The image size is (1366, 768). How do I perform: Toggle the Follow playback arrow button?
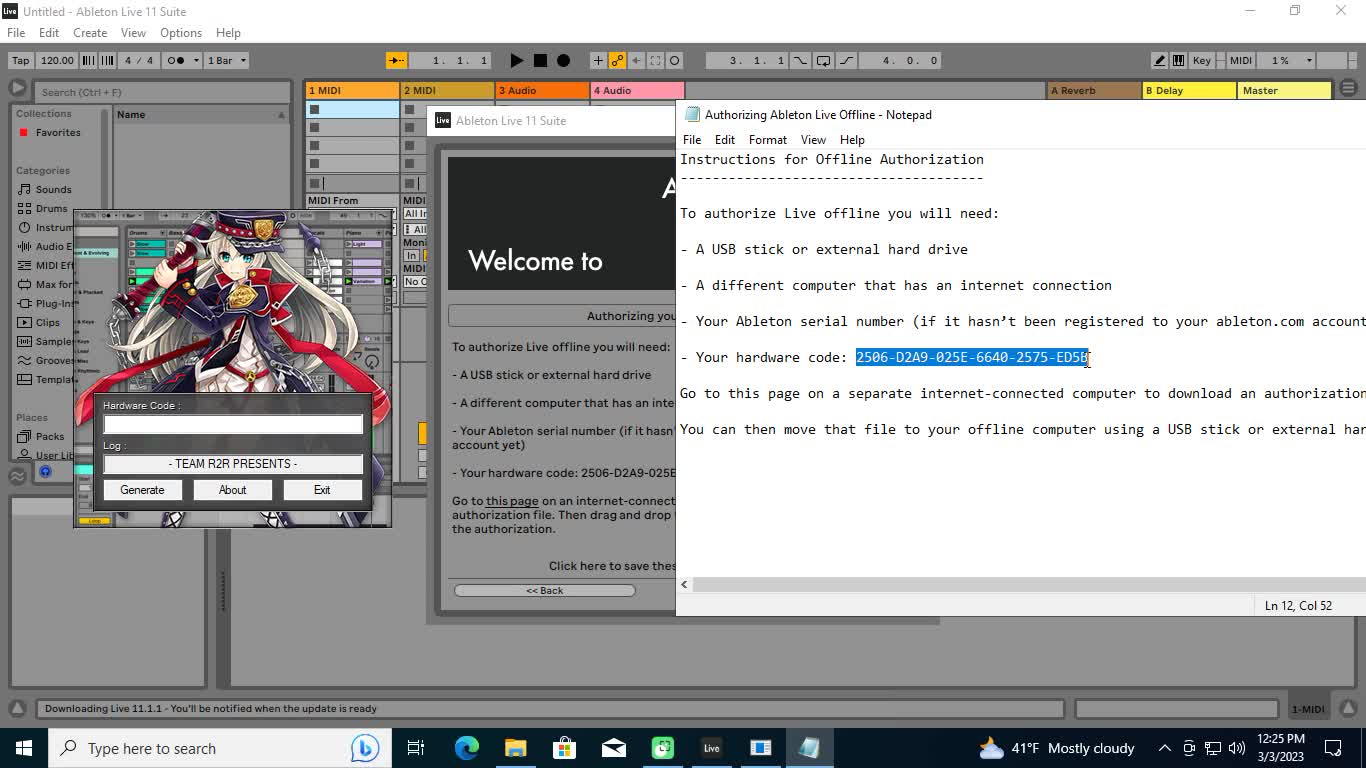tap(397, 60)
